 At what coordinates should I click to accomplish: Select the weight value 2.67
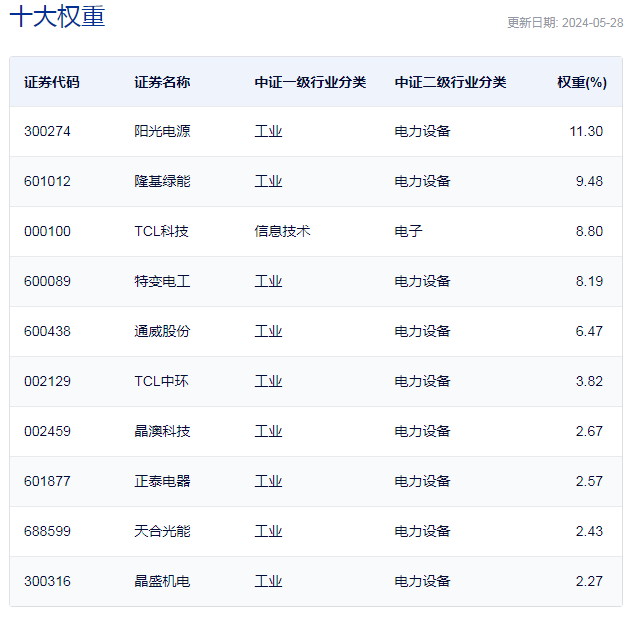589,431
